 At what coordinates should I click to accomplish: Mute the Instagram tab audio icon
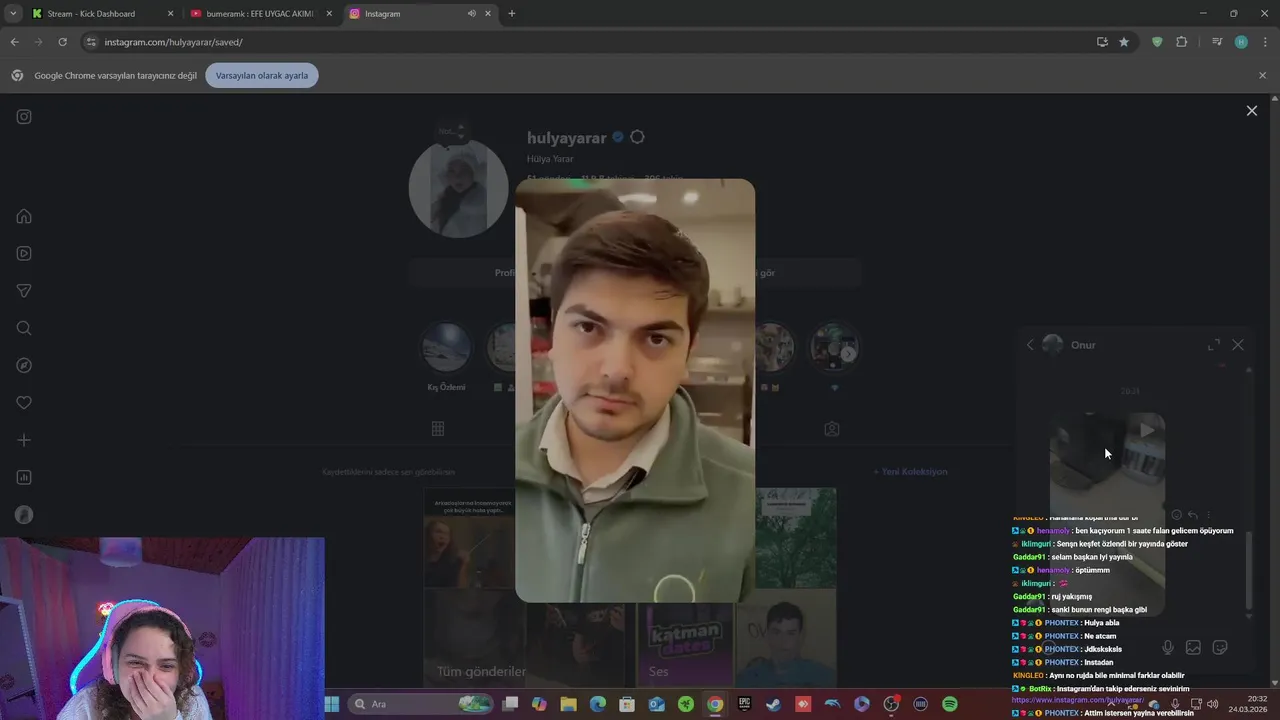point(471,14)
